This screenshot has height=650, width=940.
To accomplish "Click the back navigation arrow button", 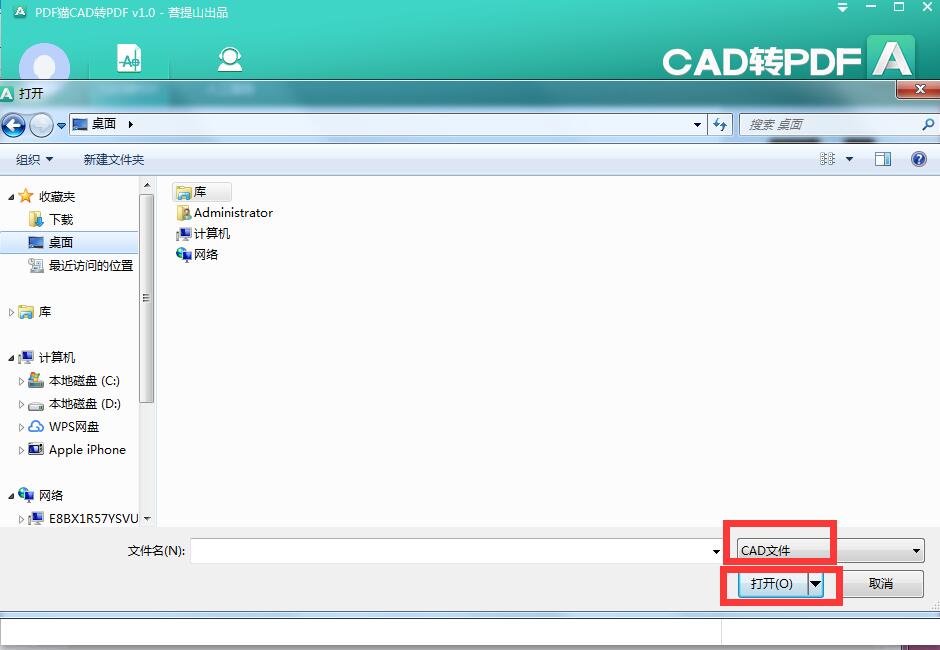I will pyautogui.click(x=14, y=125).
